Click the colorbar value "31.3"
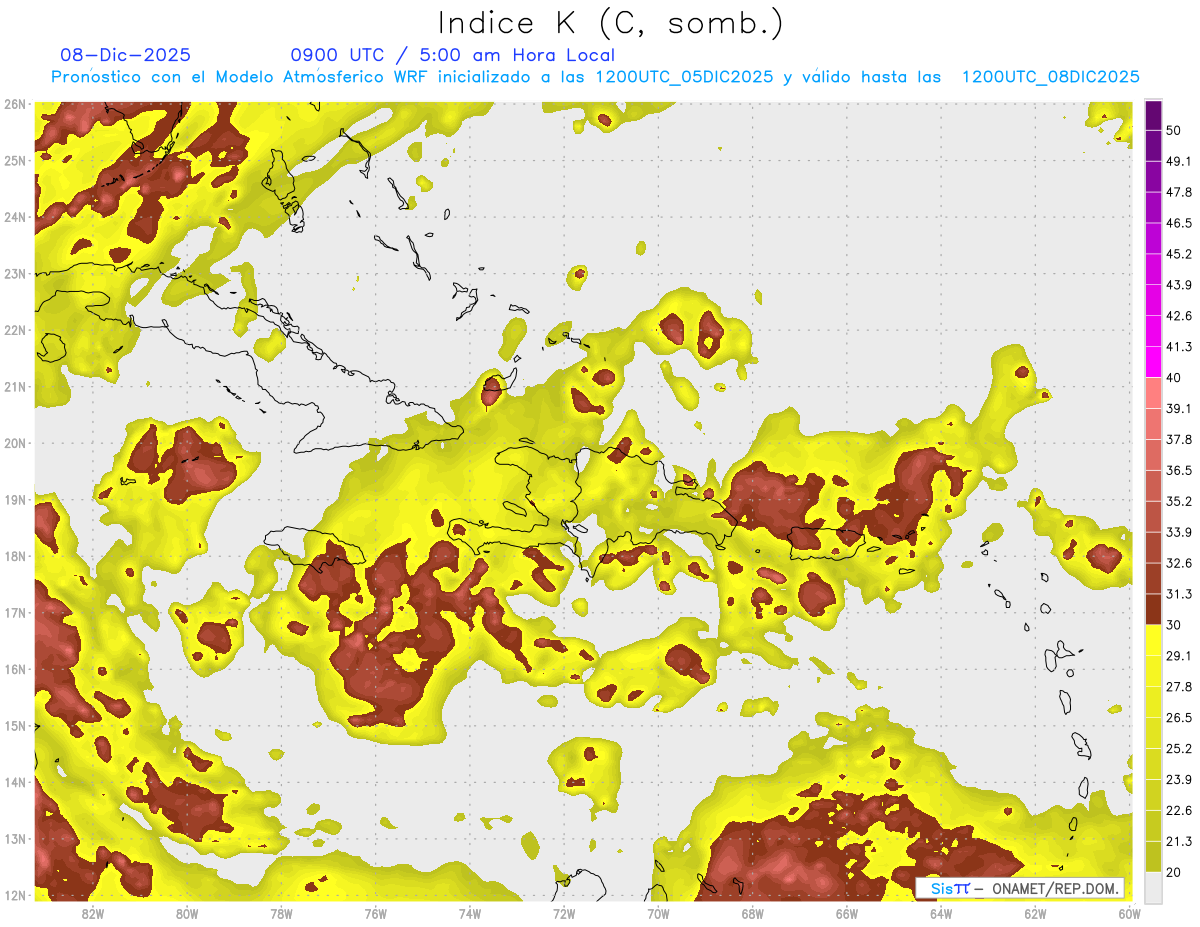1200x927 pixels. [1178, 594]
